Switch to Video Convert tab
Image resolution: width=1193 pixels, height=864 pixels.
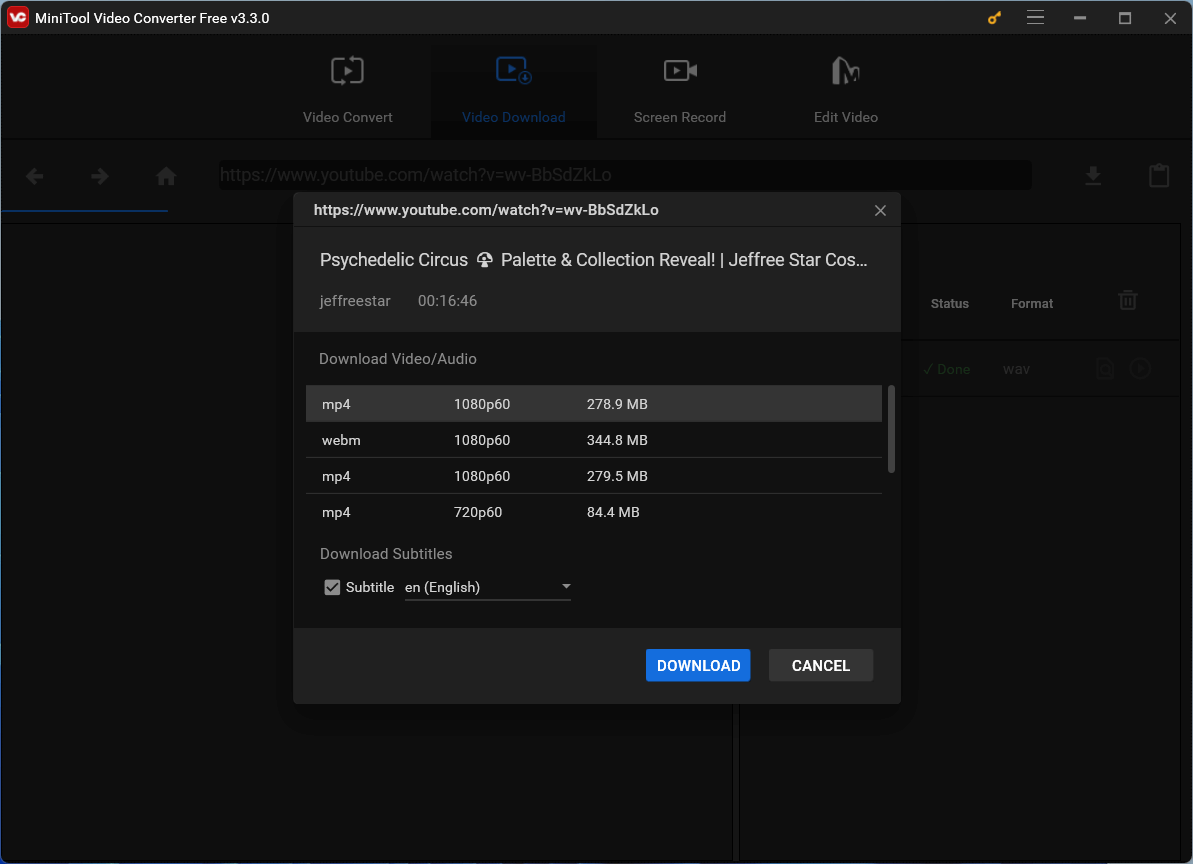pos(348,91)
